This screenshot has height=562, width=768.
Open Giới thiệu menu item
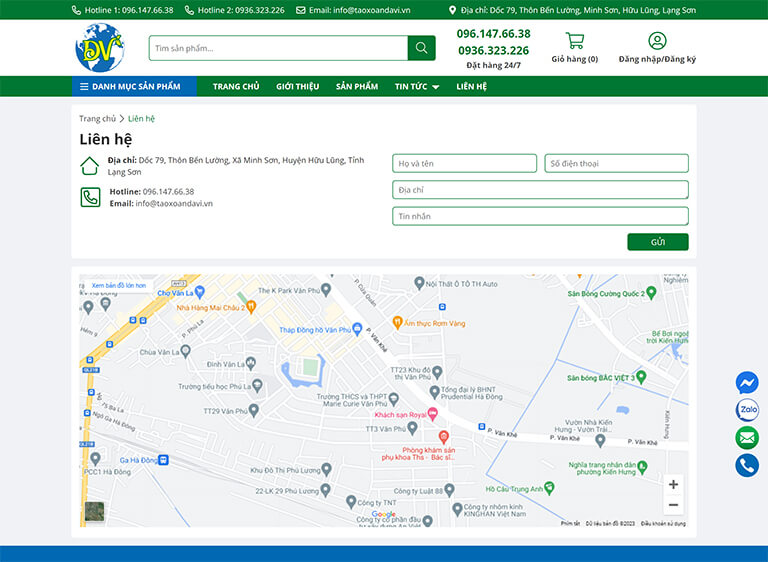[297, 87]
